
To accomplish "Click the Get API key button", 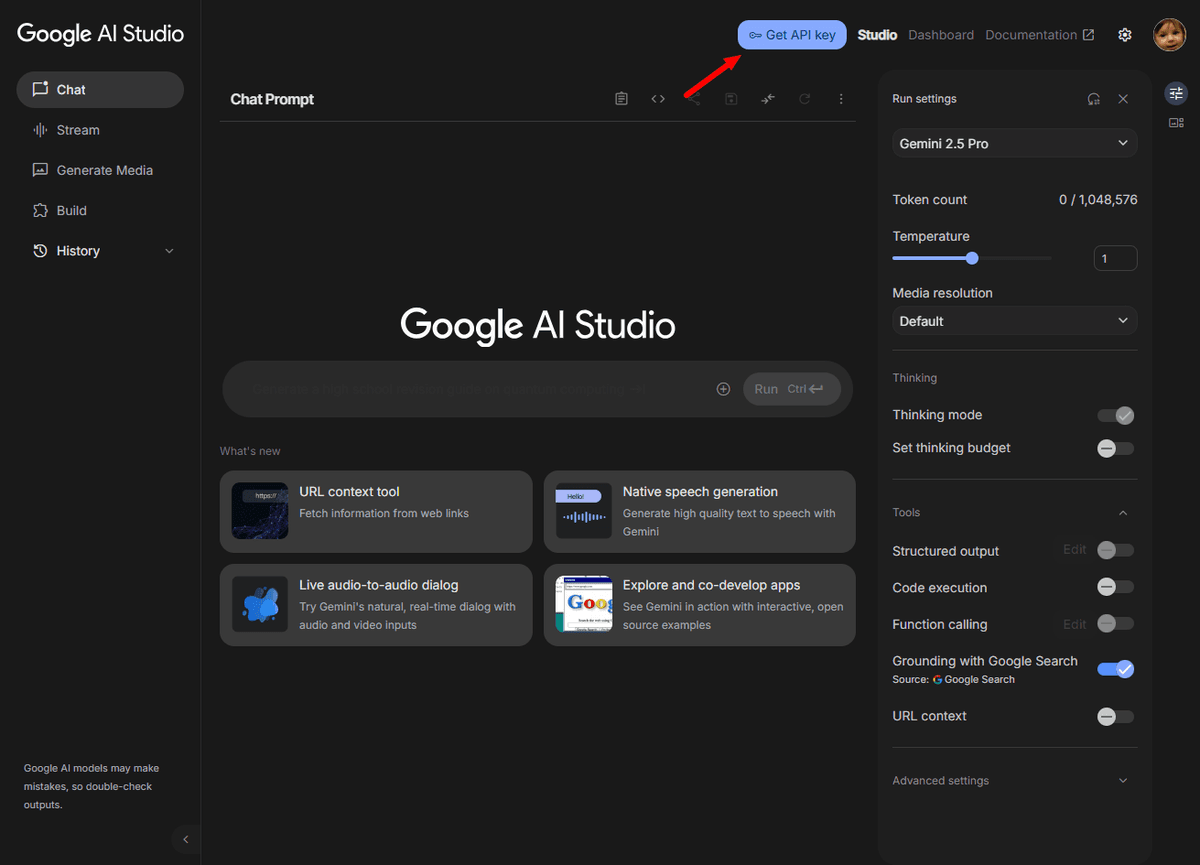I will (792, 35).
